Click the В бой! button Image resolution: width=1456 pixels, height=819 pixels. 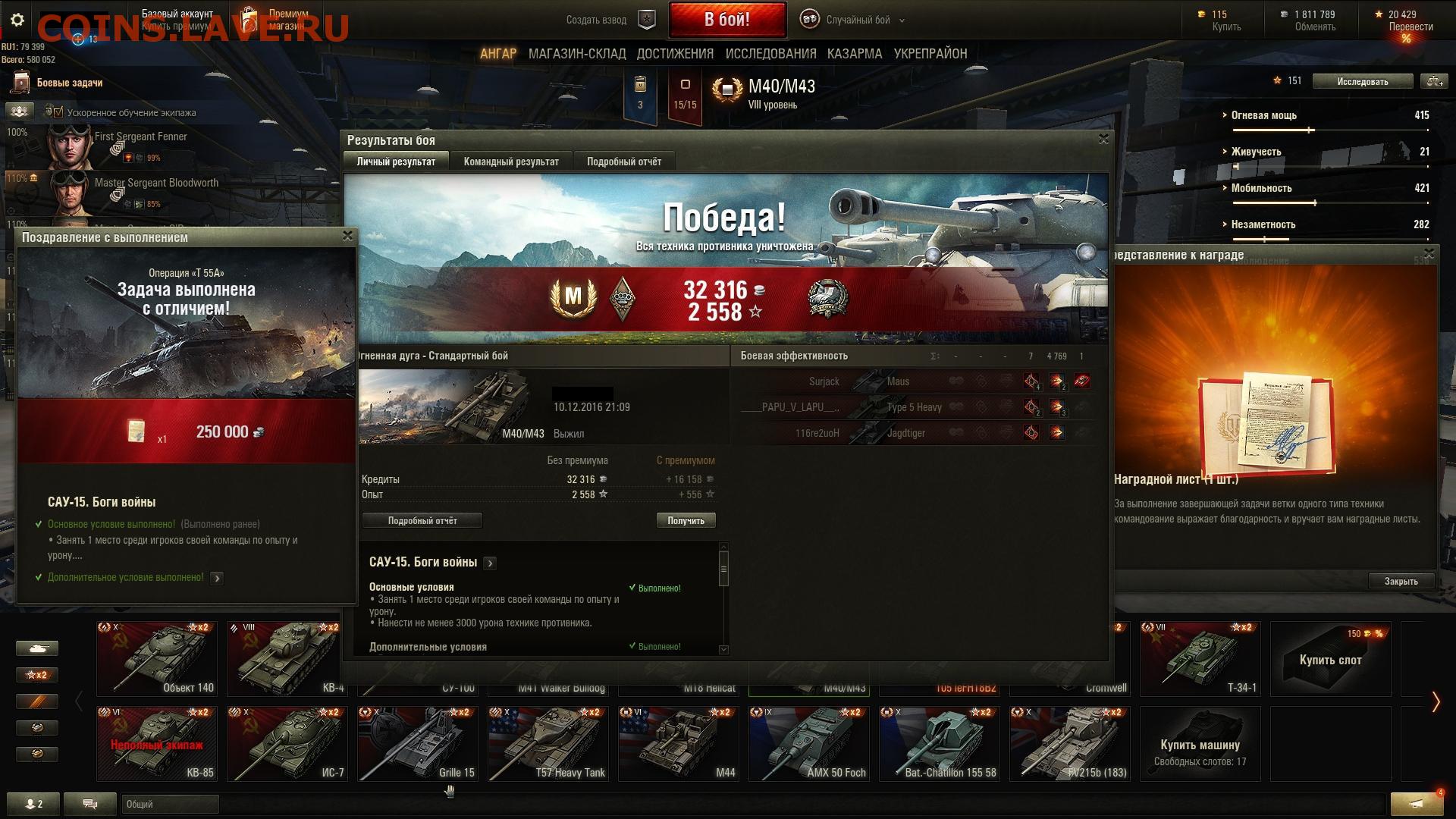tap(726, 20)
